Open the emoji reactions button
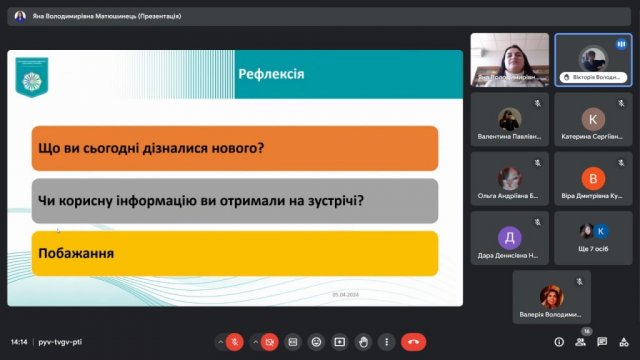 click(x=316, y=342)
